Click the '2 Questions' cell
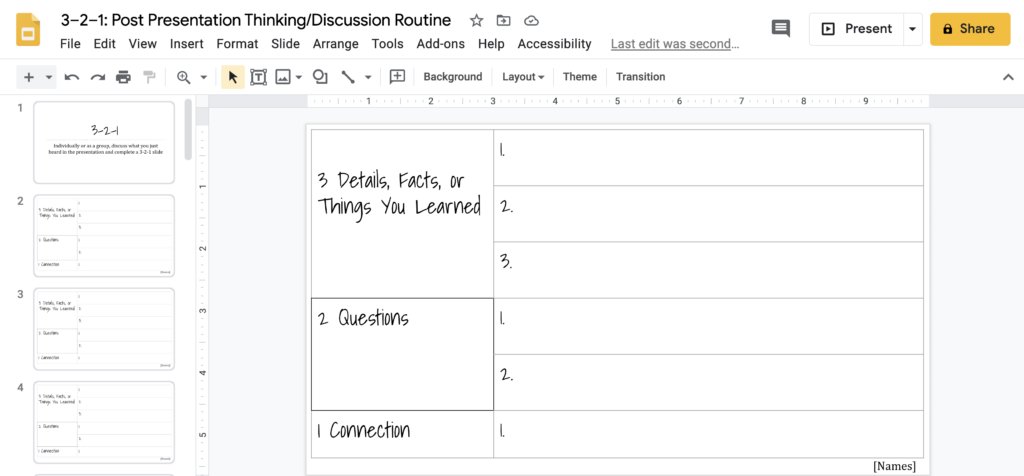This screenshot has height=476, width=1024. (x=402, y=355)
